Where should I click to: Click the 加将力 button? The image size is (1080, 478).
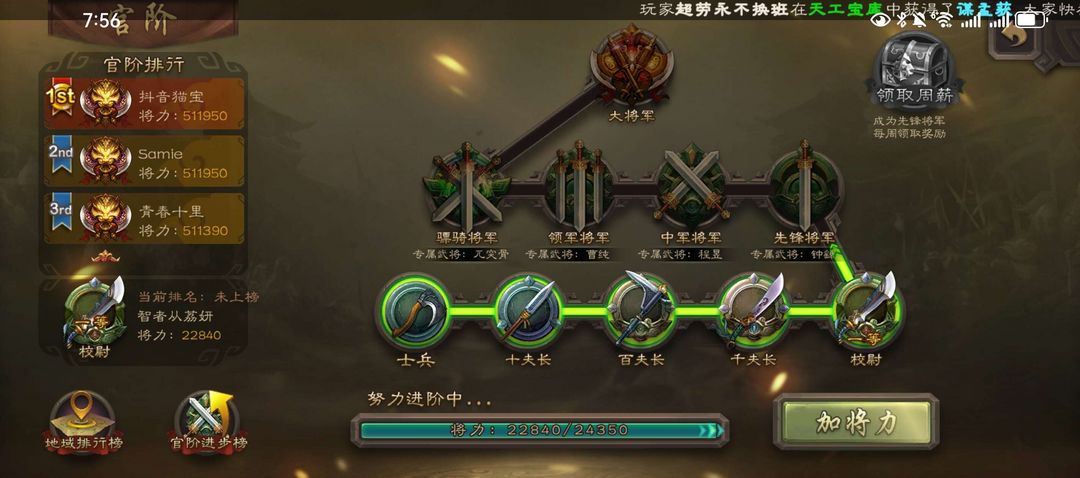856,422
